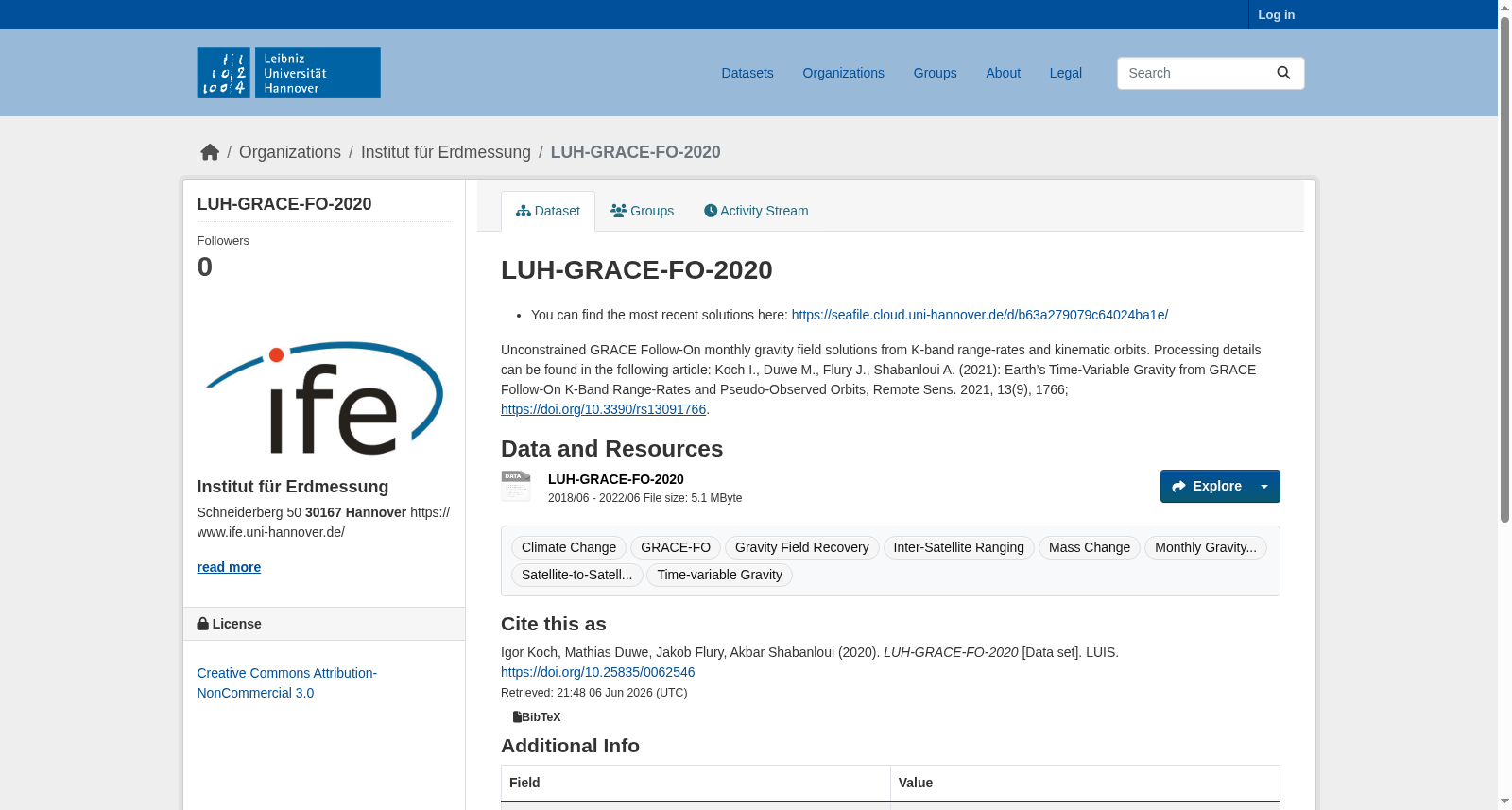Open the Creative Commons license link
This screenshot has width=1512, height=810.
(287, 682)
